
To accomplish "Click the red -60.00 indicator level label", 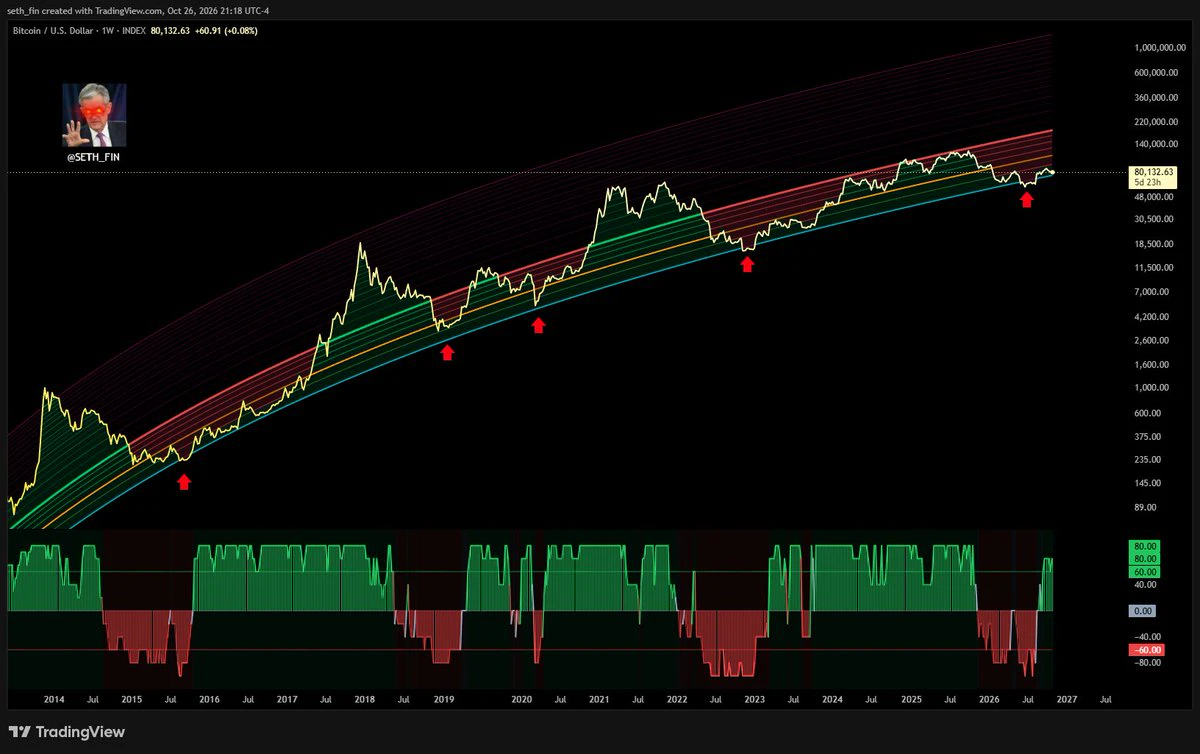I will [x=1145, y=650].
